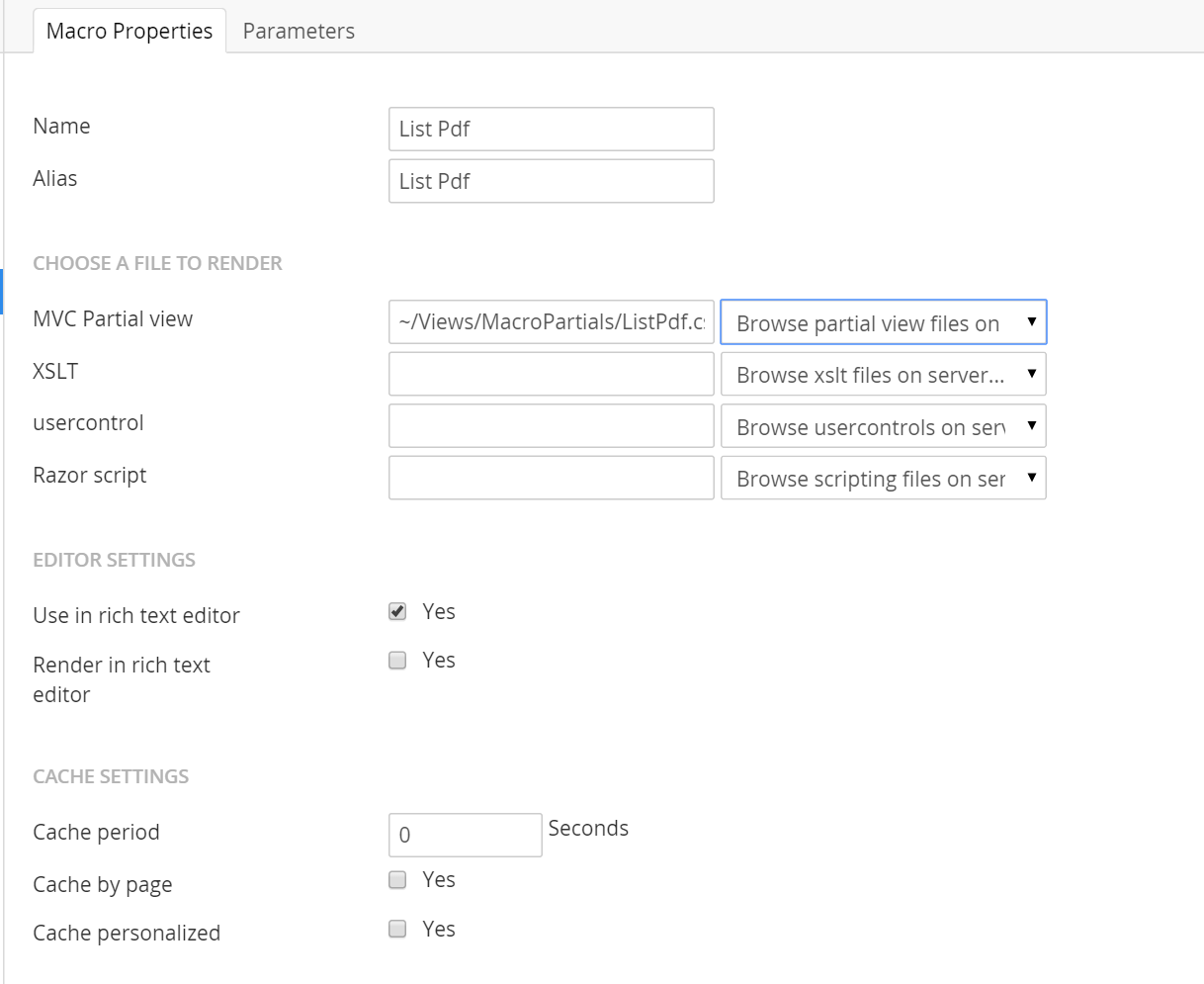Enable the Cache personalized checkbox
The image size is (1204, 984).
(397, 929)
